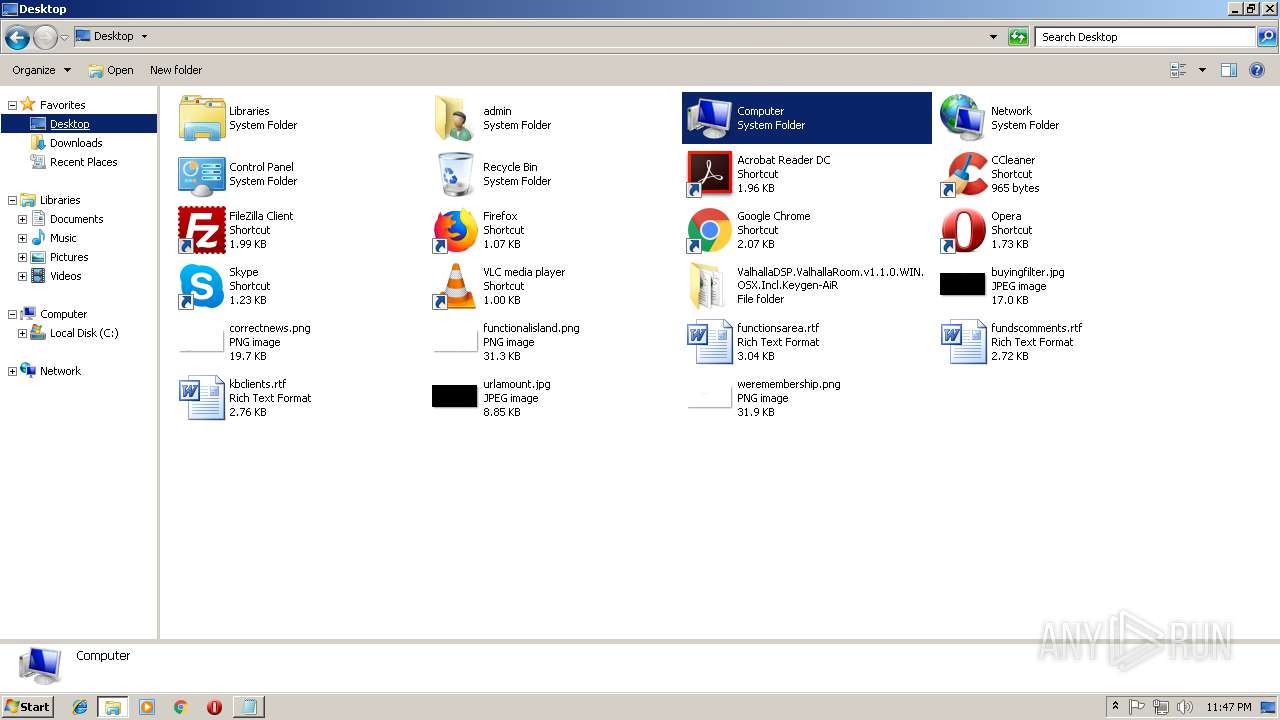Select the kbclients.rtf document icon
1280x720 pixels.
point(202,398)
